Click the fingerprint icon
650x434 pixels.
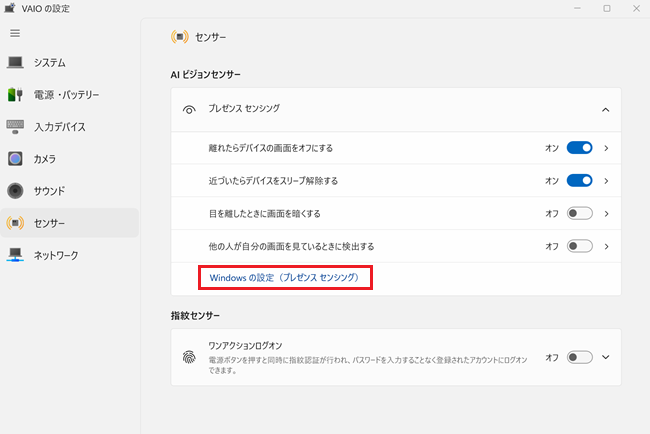[x=189, y=357]
